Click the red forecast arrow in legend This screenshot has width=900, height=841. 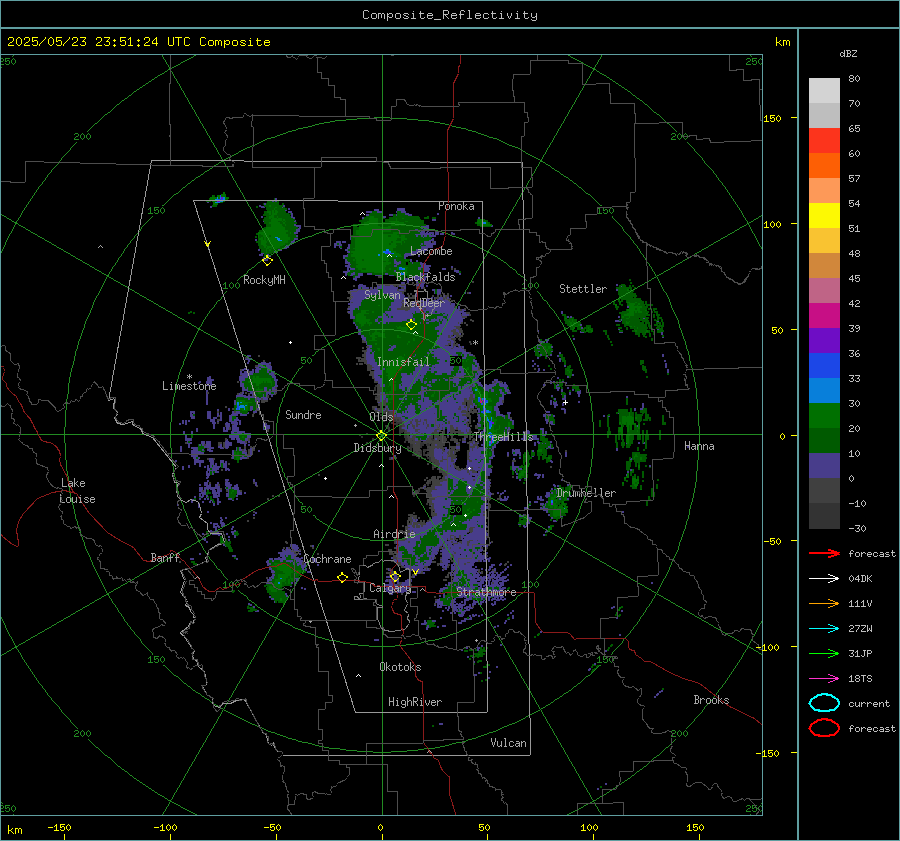pos(824,553)
